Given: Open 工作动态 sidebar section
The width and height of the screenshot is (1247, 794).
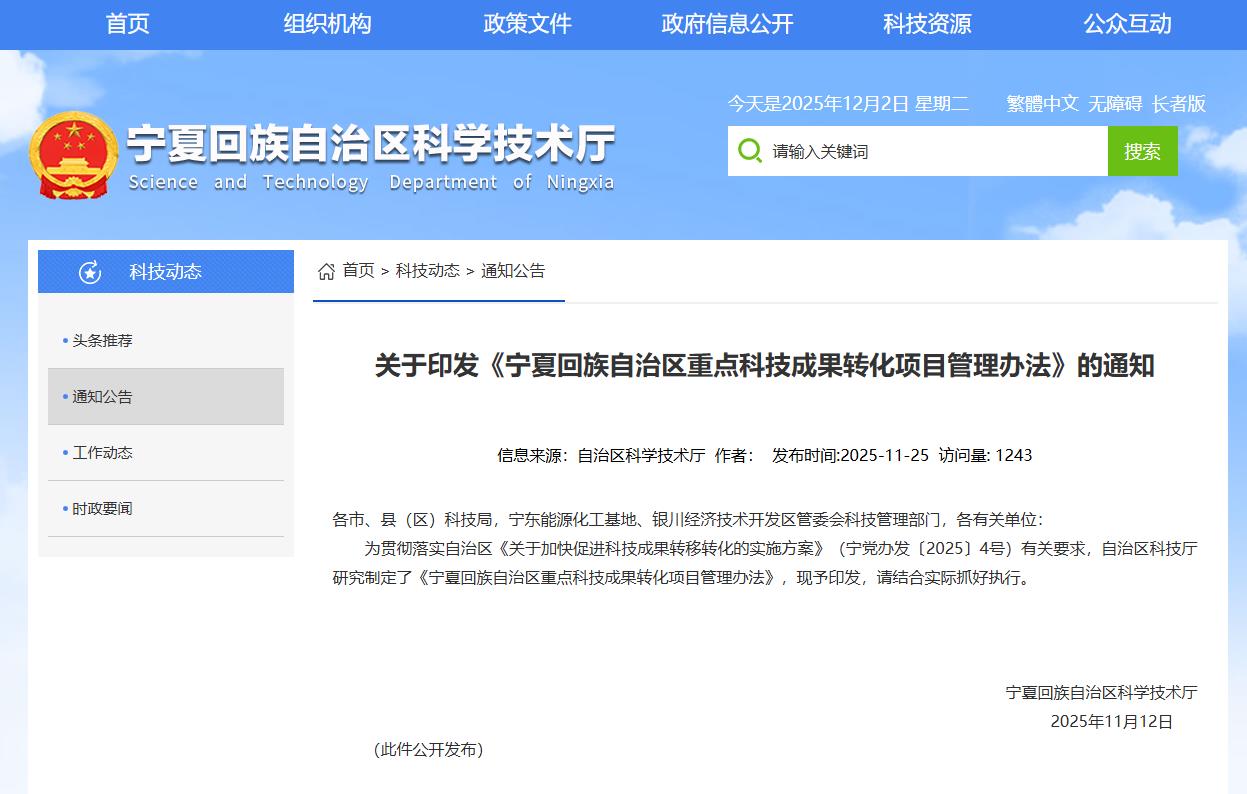Looking at the screenshot, I should (102, 453).
